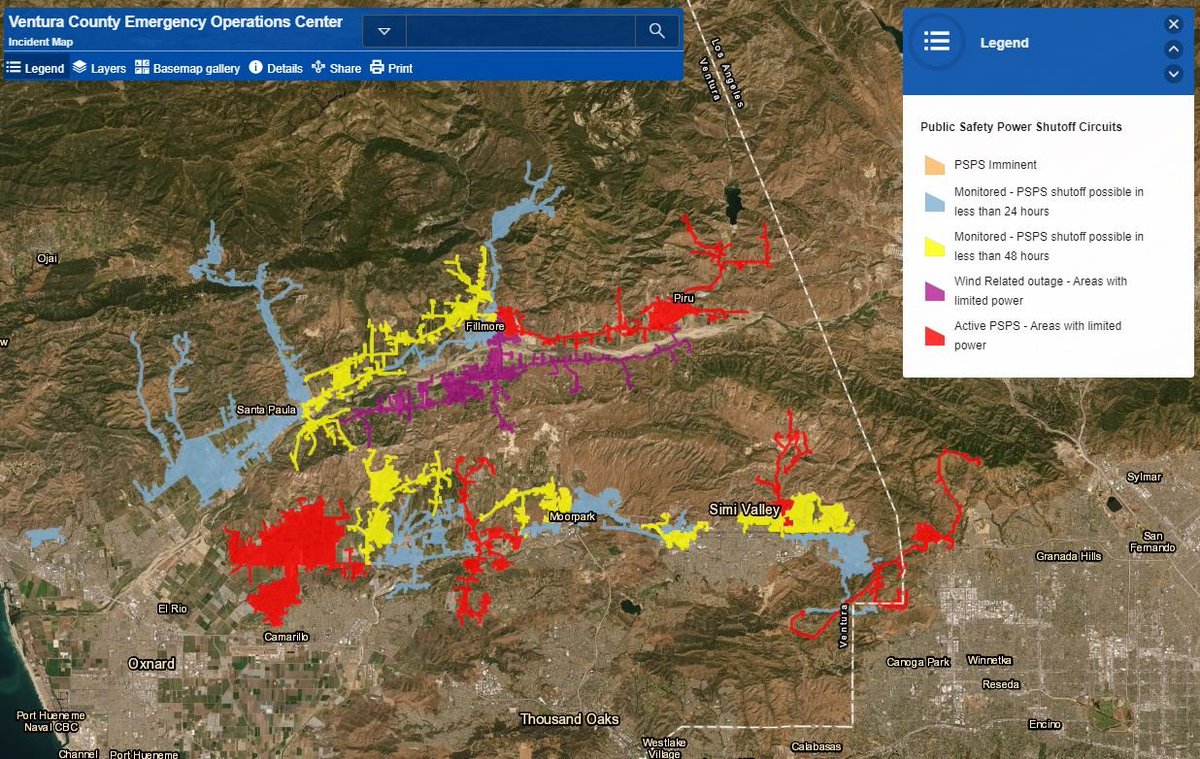Click the Westlake Village map label

pyautogui.click(x=663, y=748)
